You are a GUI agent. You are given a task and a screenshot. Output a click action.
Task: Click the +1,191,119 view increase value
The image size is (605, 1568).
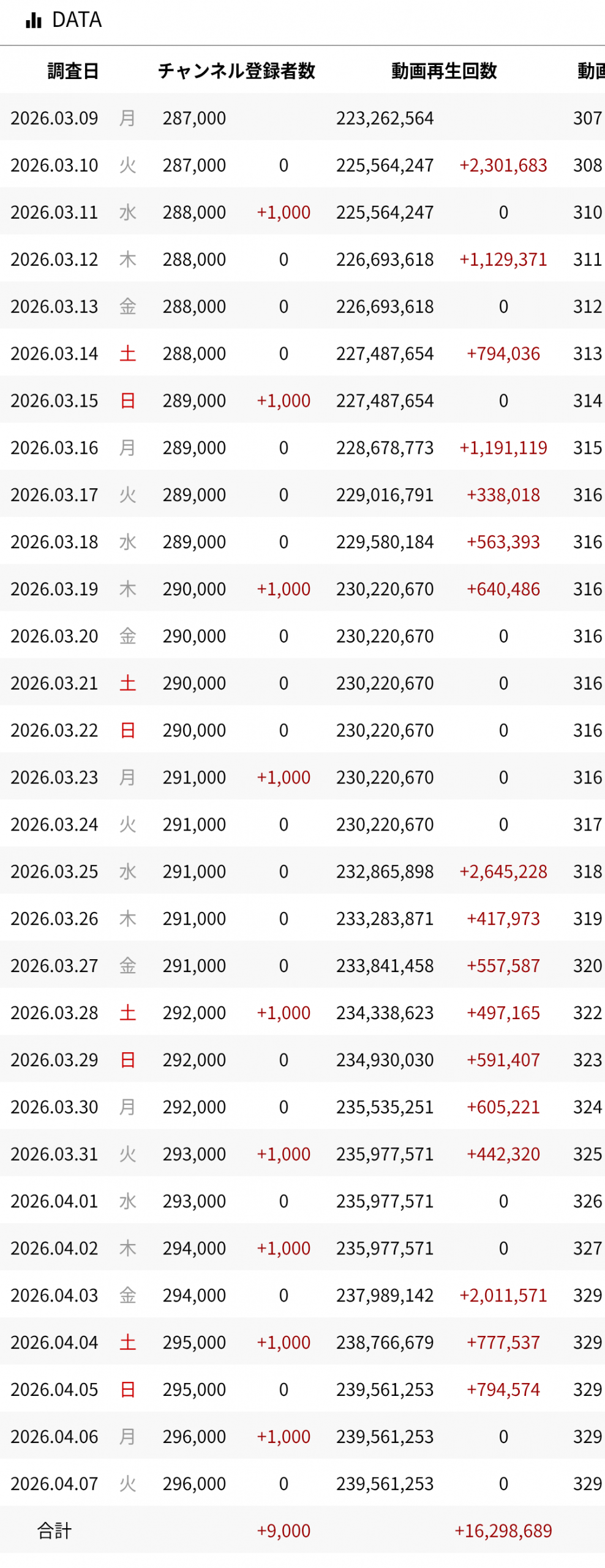coord(503,448)
